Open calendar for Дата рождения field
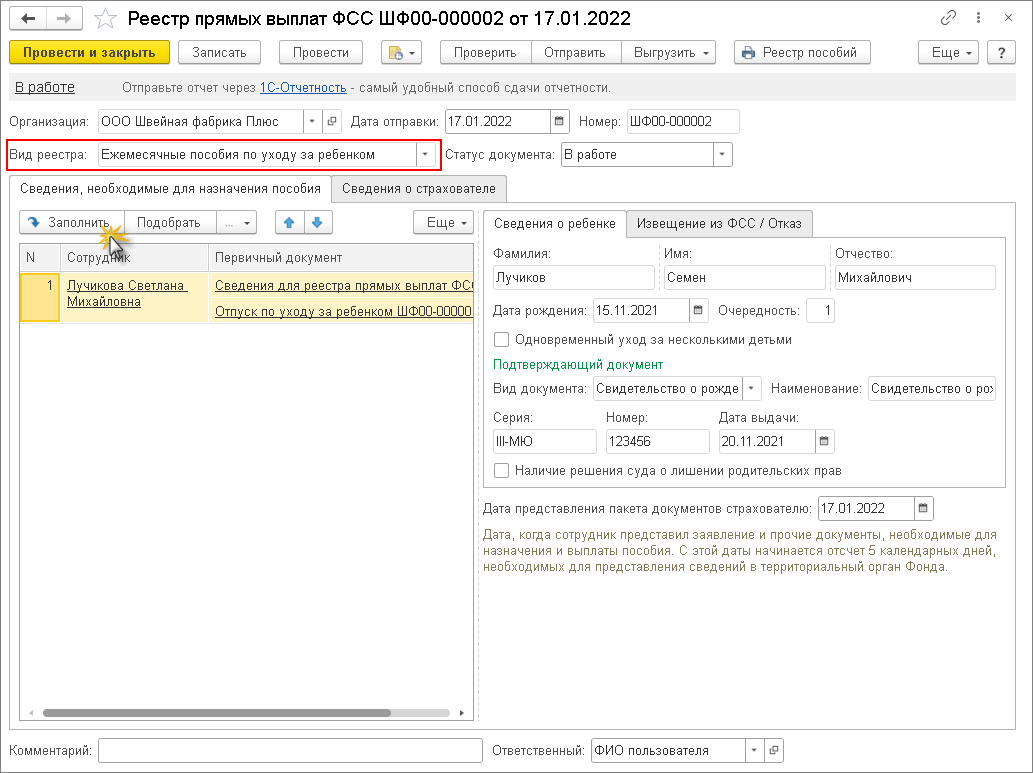Screen dimensions: 1033x773 [699, 311]
